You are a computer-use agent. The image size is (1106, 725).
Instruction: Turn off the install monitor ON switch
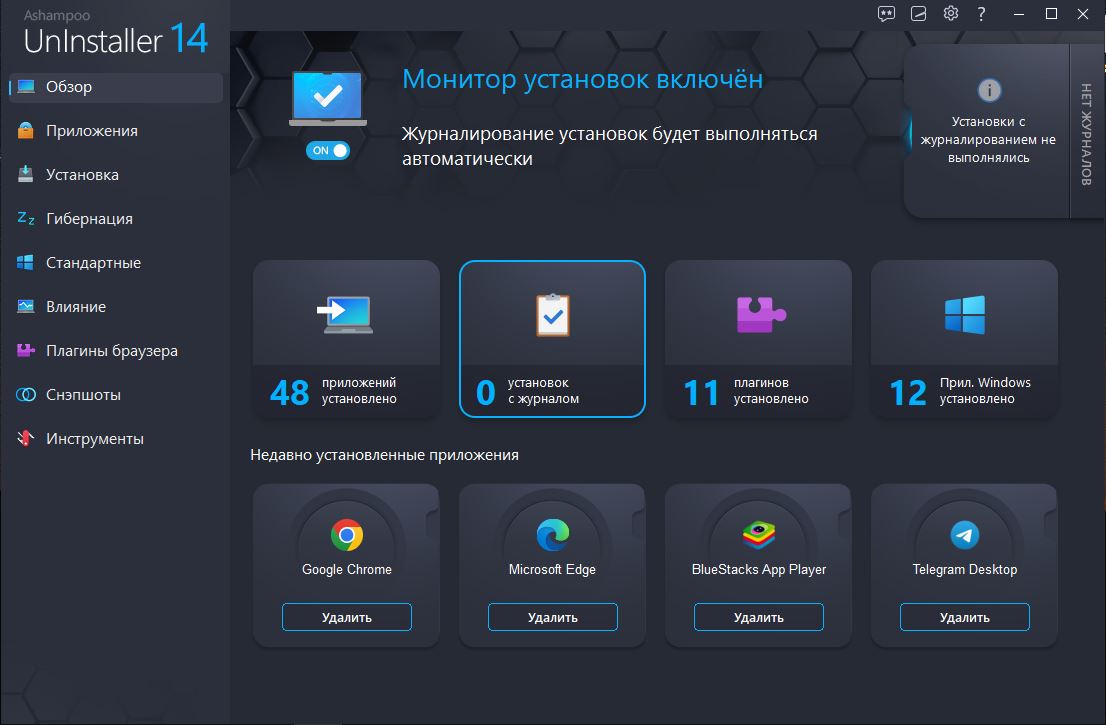click(328, 150)
